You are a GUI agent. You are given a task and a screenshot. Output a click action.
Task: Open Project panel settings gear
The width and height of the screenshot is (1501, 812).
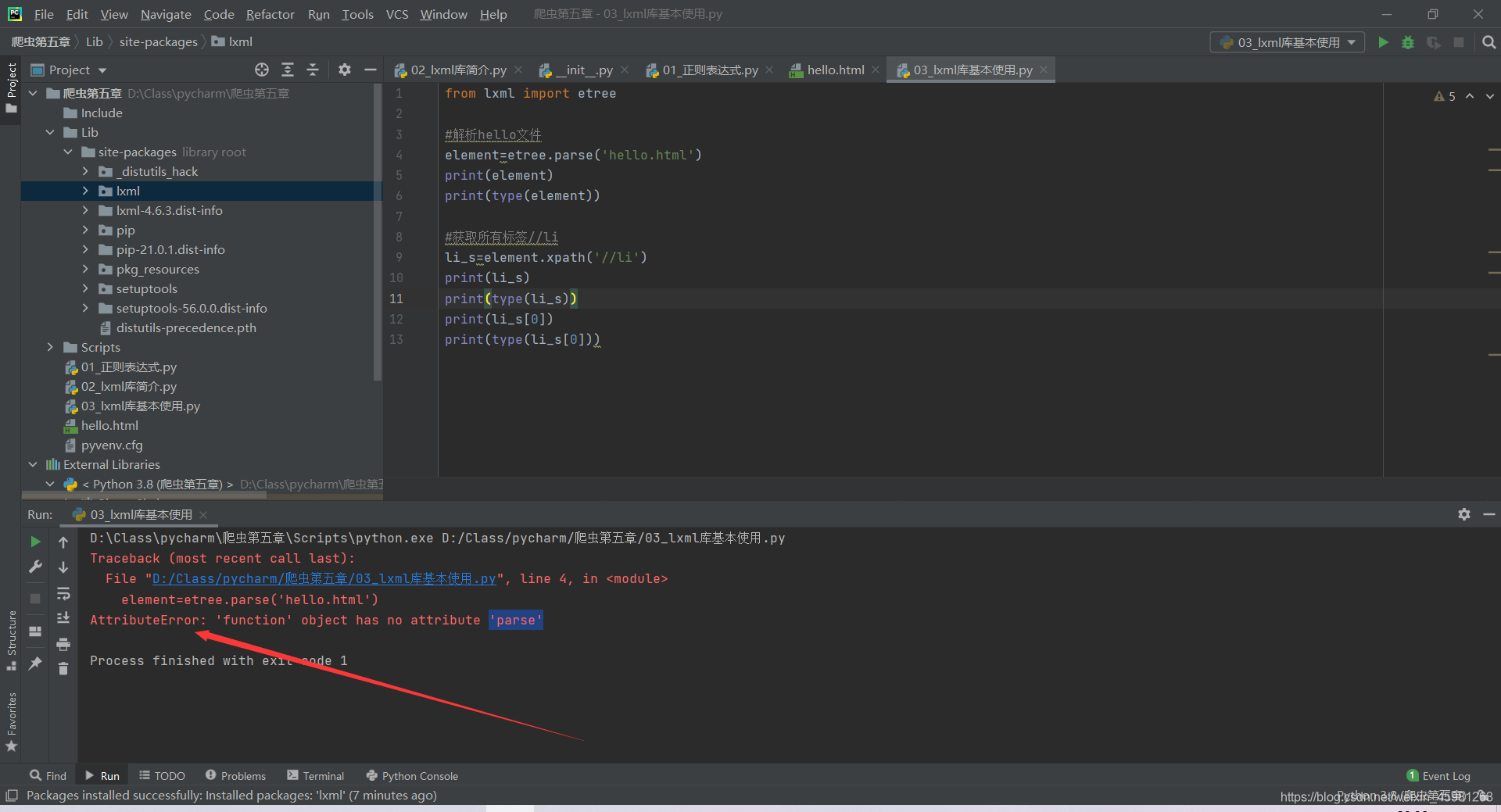click(x=345, y=70)
